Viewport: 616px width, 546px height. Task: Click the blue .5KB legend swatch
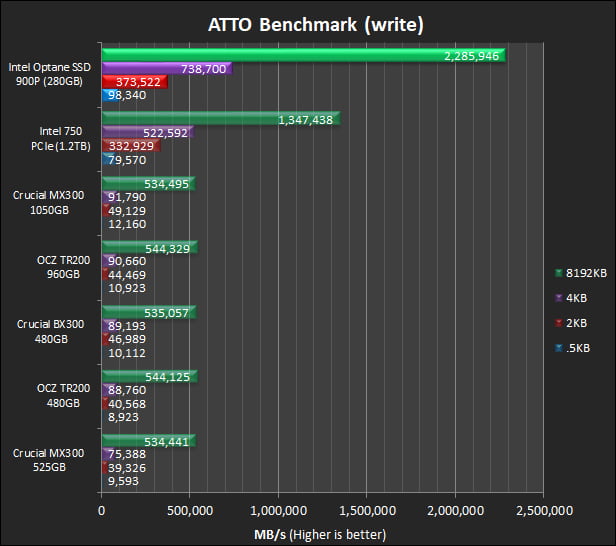coord(559,348)
